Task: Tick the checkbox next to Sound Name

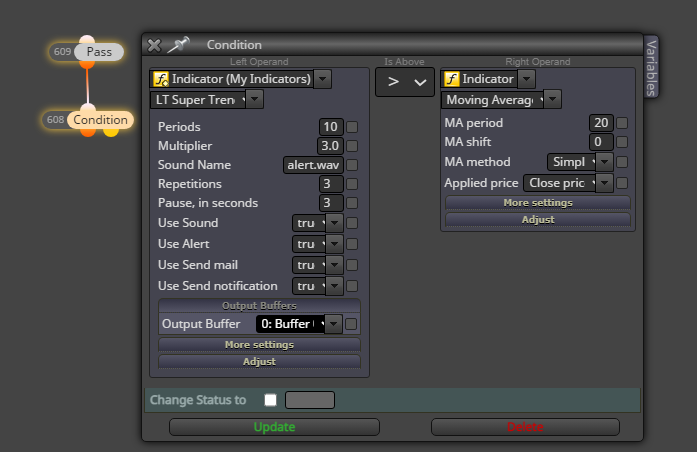Action: 352,165
